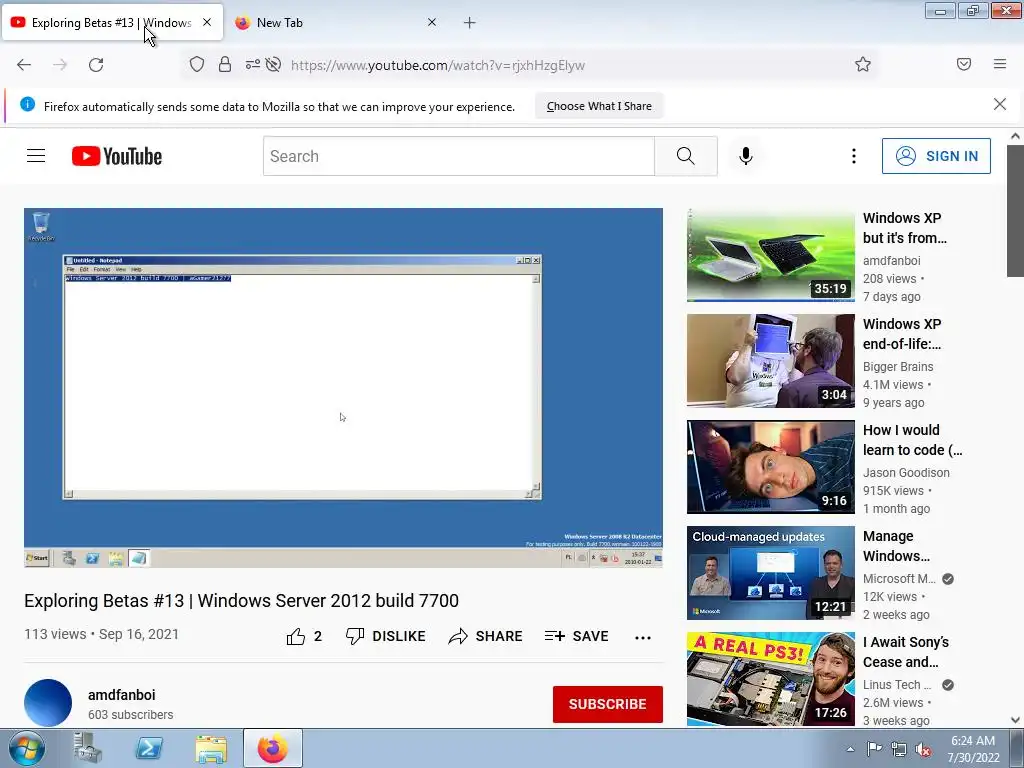Open the Windows Start menu orb
Viewport: 1024px width, 768px height.
point(27,748)
